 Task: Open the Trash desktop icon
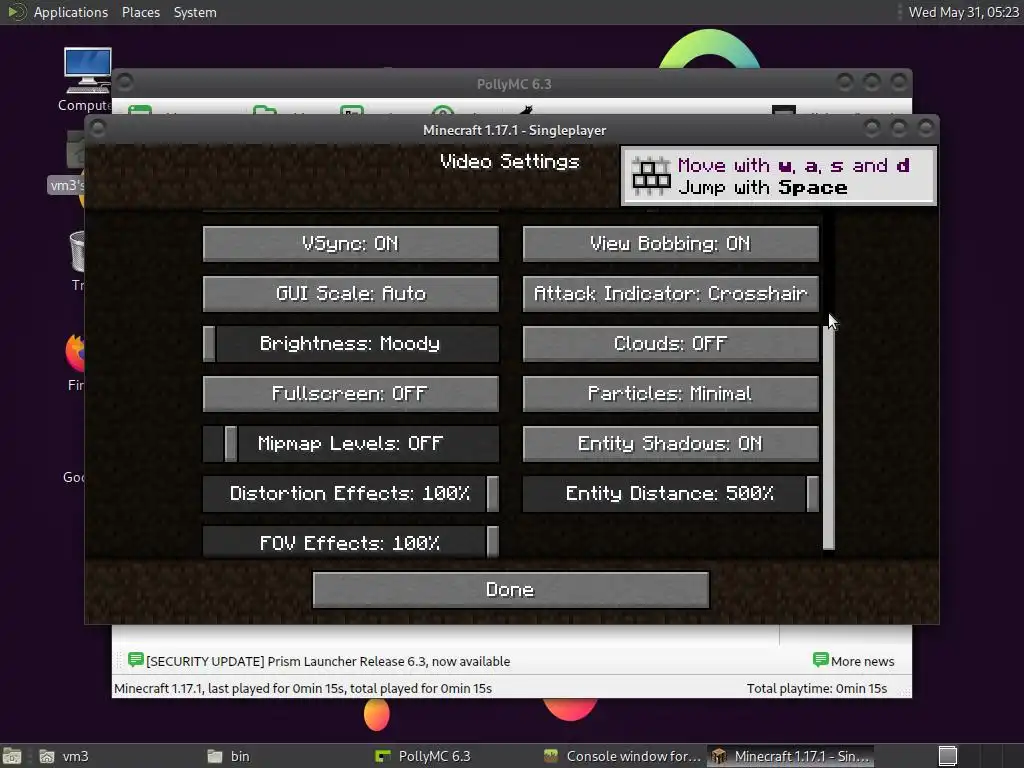click(x=78, y=260)
